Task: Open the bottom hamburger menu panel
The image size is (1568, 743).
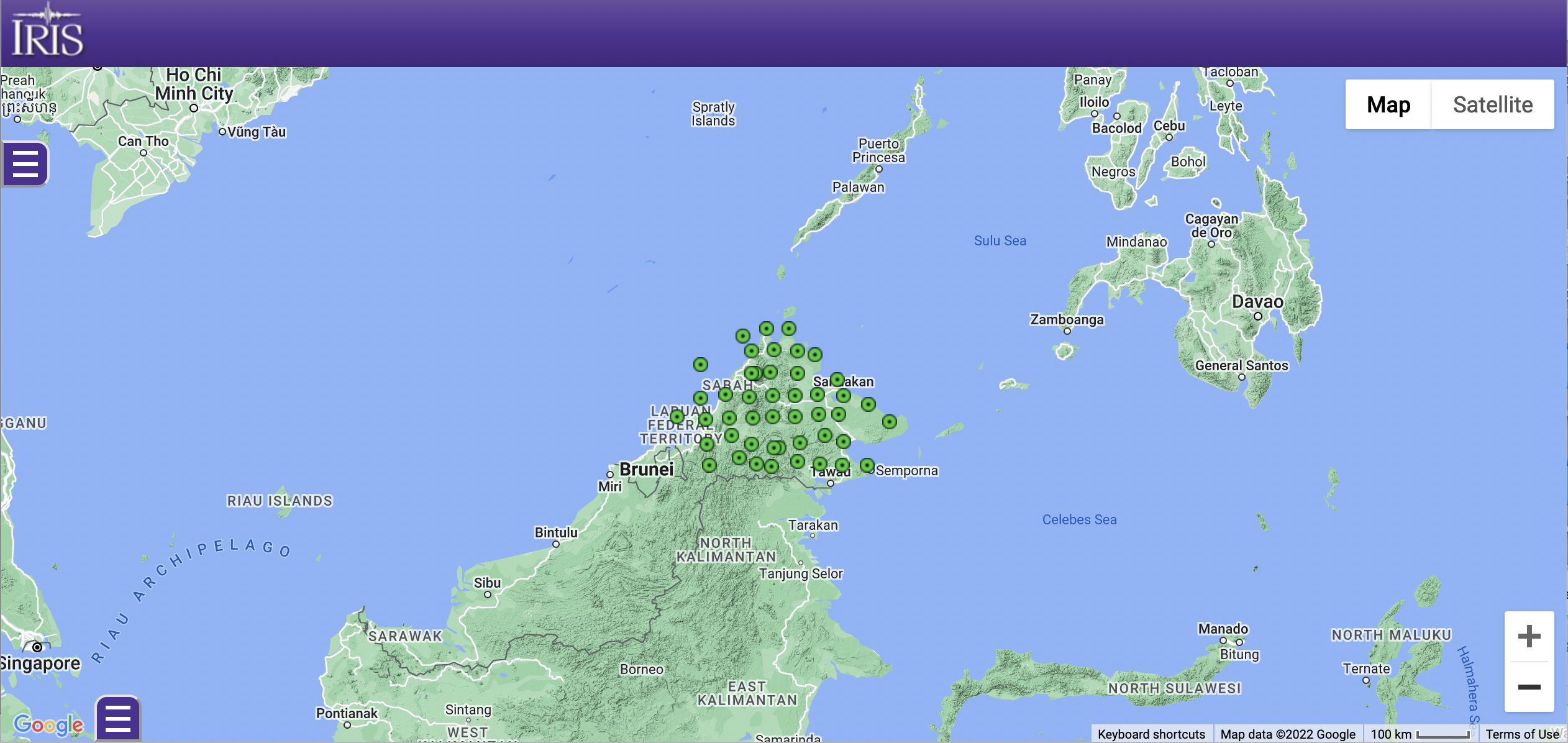Action: 118,719
